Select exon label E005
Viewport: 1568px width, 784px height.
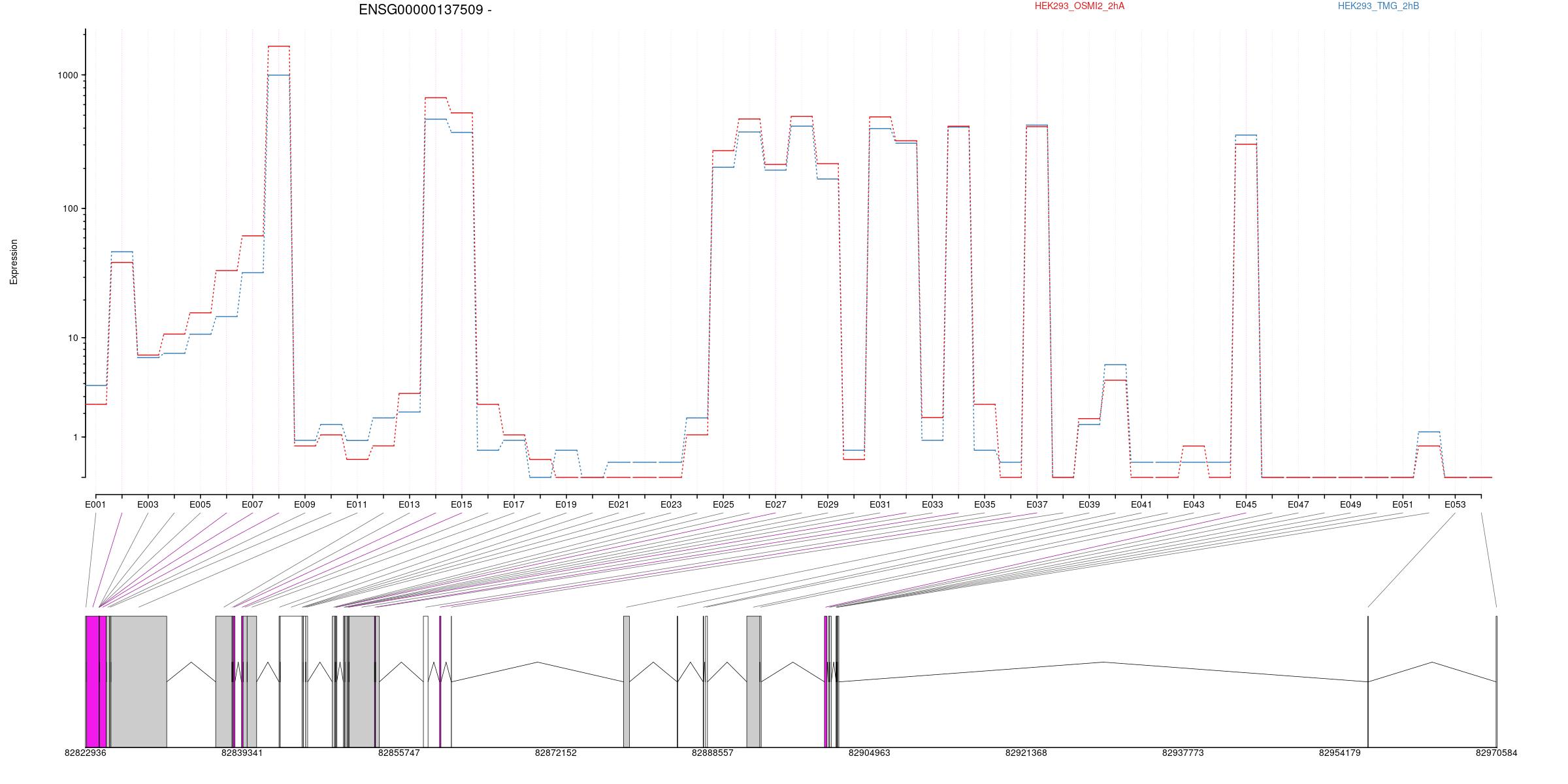coord(200,504)
